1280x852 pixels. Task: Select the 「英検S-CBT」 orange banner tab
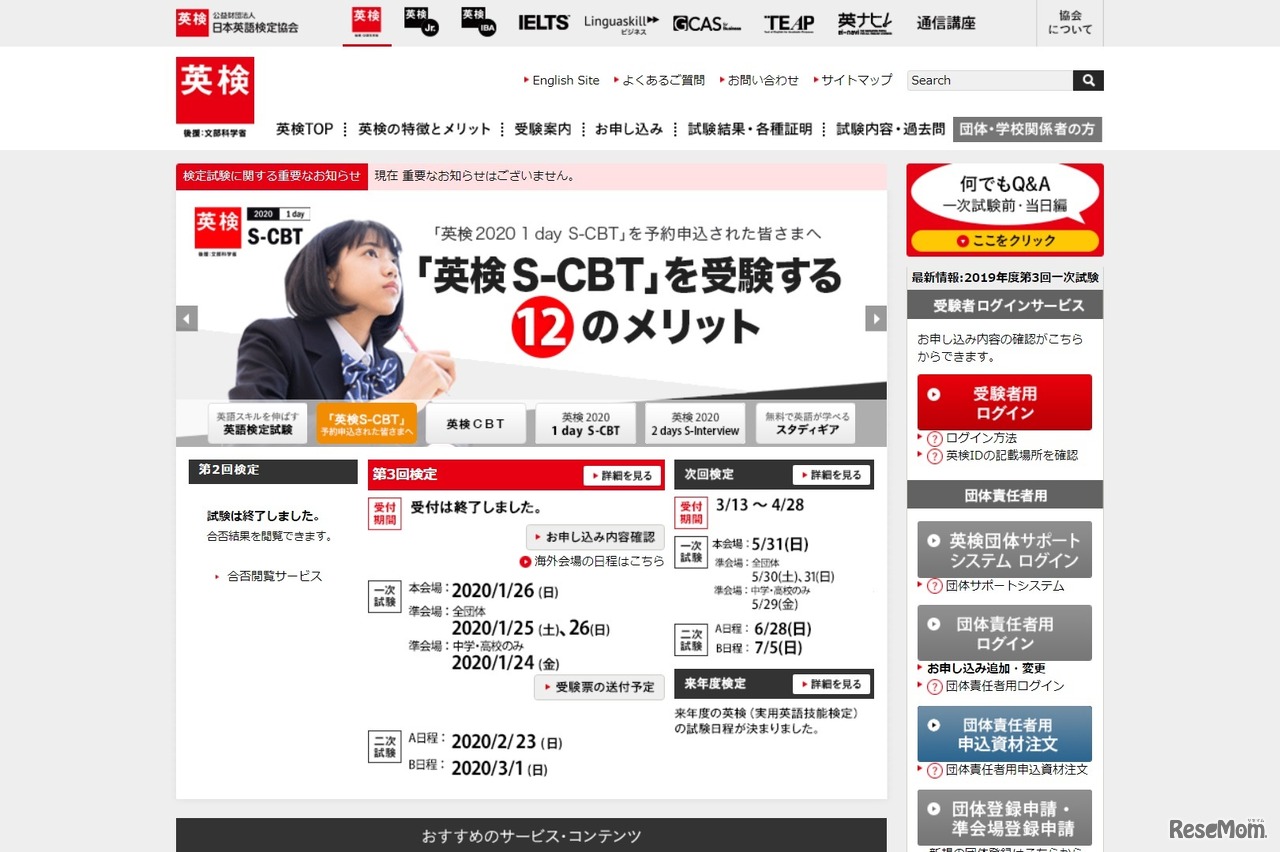pos(367,423)
